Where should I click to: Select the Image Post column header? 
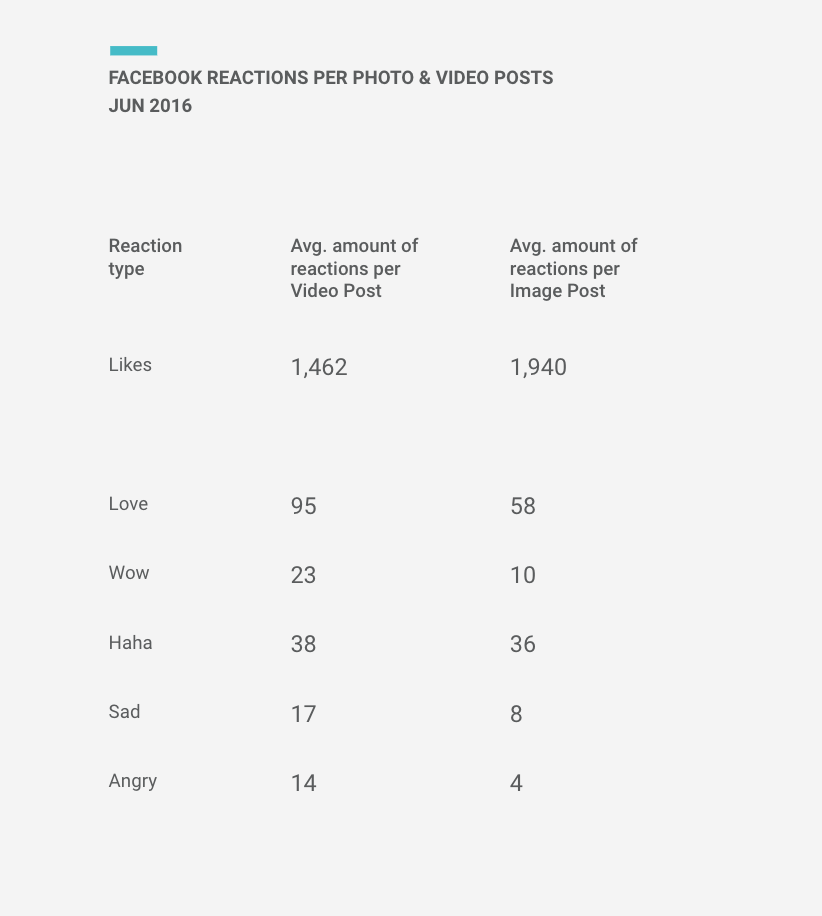(573, 268)
